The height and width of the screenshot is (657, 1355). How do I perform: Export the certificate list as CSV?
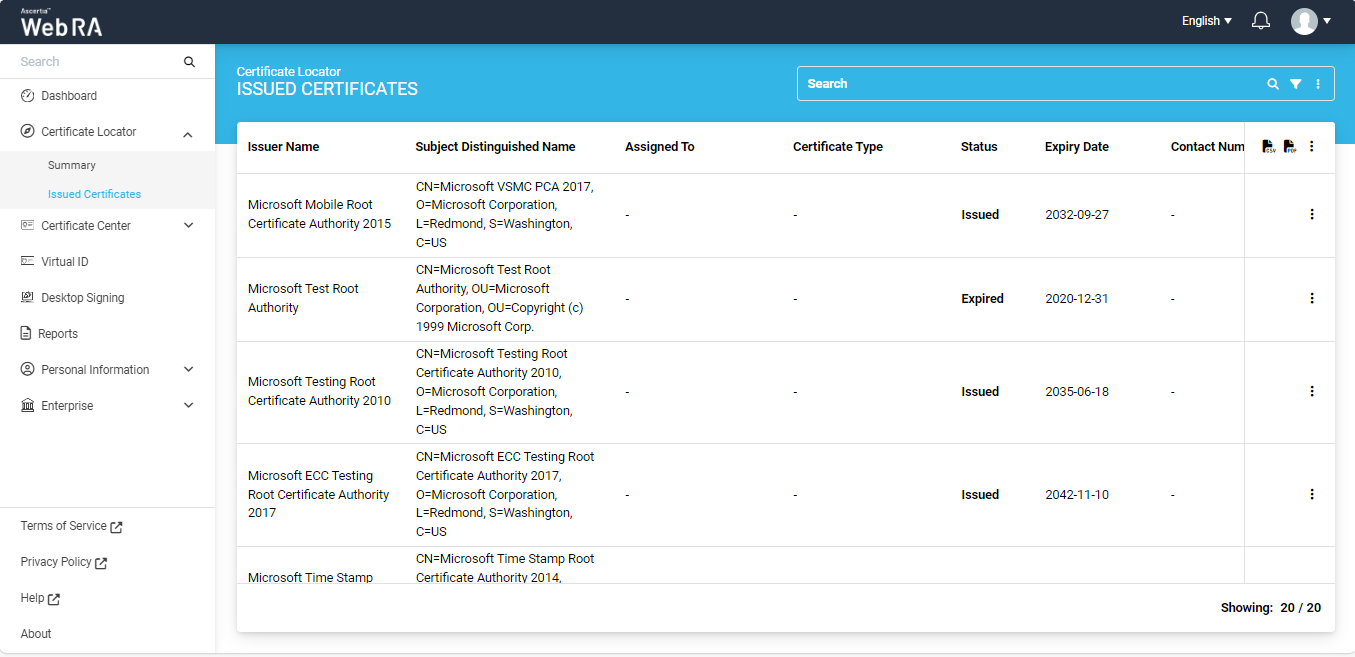click(1268, 147)
